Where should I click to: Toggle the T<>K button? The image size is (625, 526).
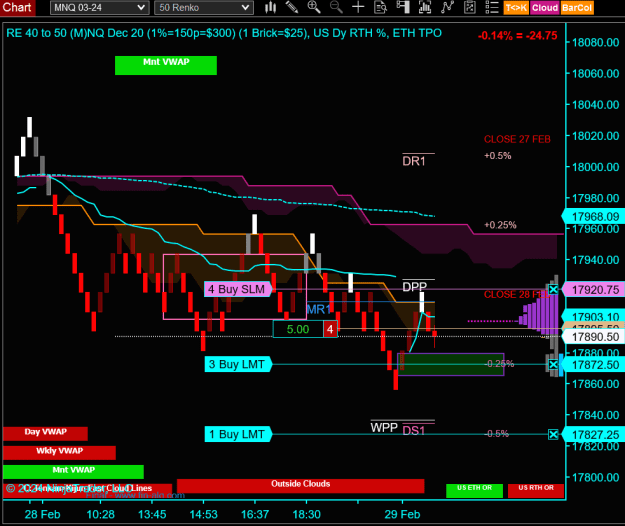click(516, 8)
